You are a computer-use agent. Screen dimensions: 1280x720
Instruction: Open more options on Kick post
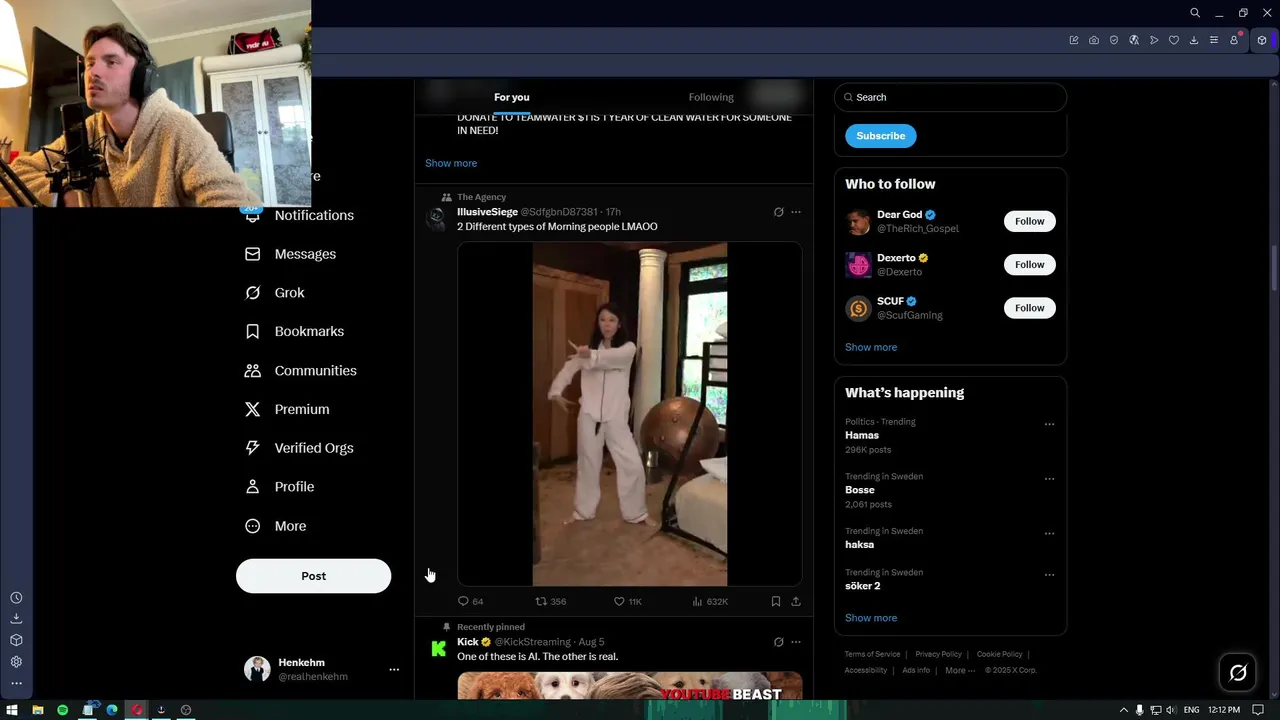coord(796,642)
